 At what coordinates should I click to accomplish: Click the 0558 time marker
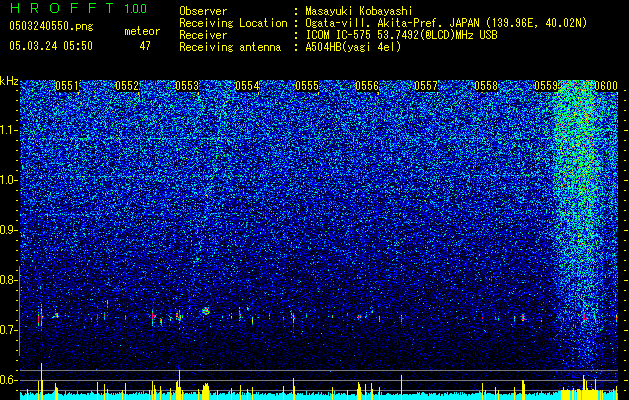486,86
